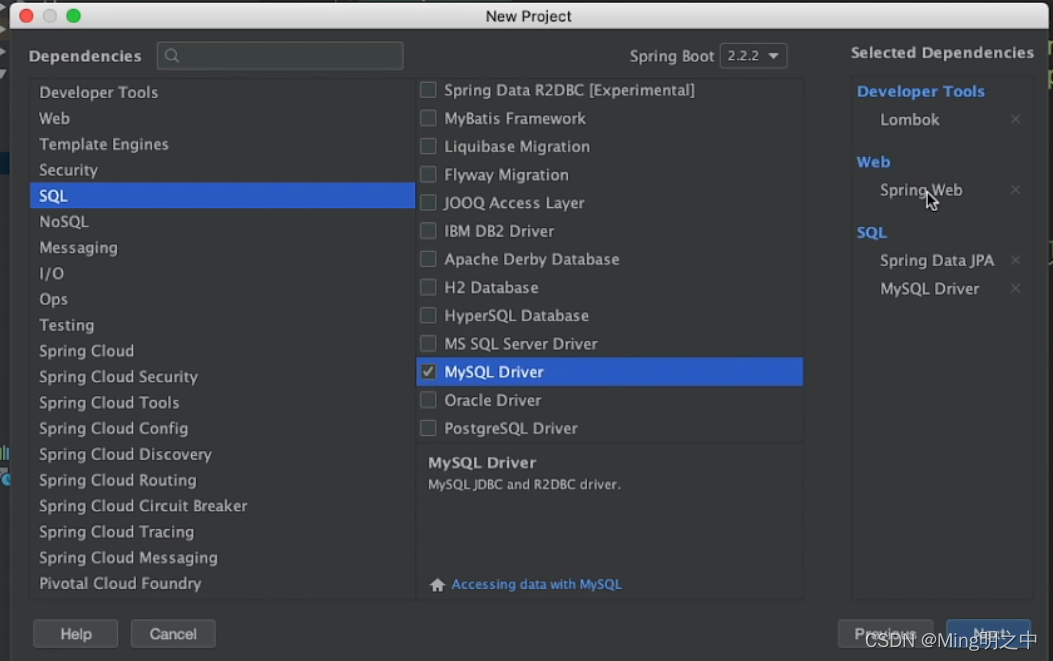Screen dimensions: 1053x661
Task: Select Spring Data JPA in Selected Dependencies
Action: (x=937, y=261)
